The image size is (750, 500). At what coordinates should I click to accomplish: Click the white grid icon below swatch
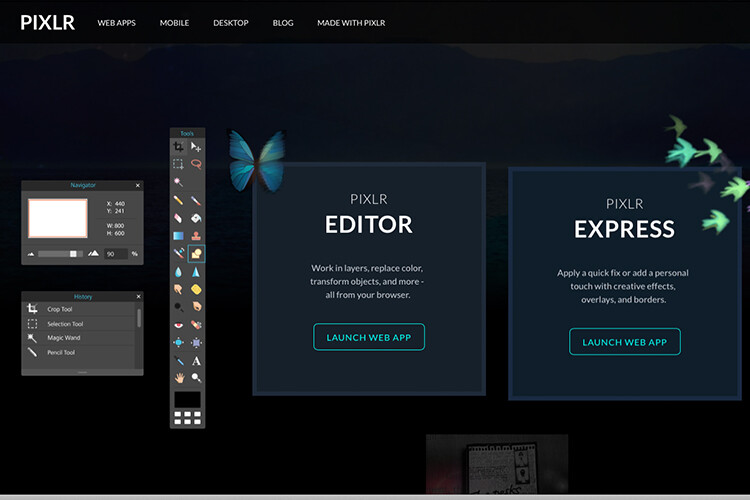tap(188, 418)
